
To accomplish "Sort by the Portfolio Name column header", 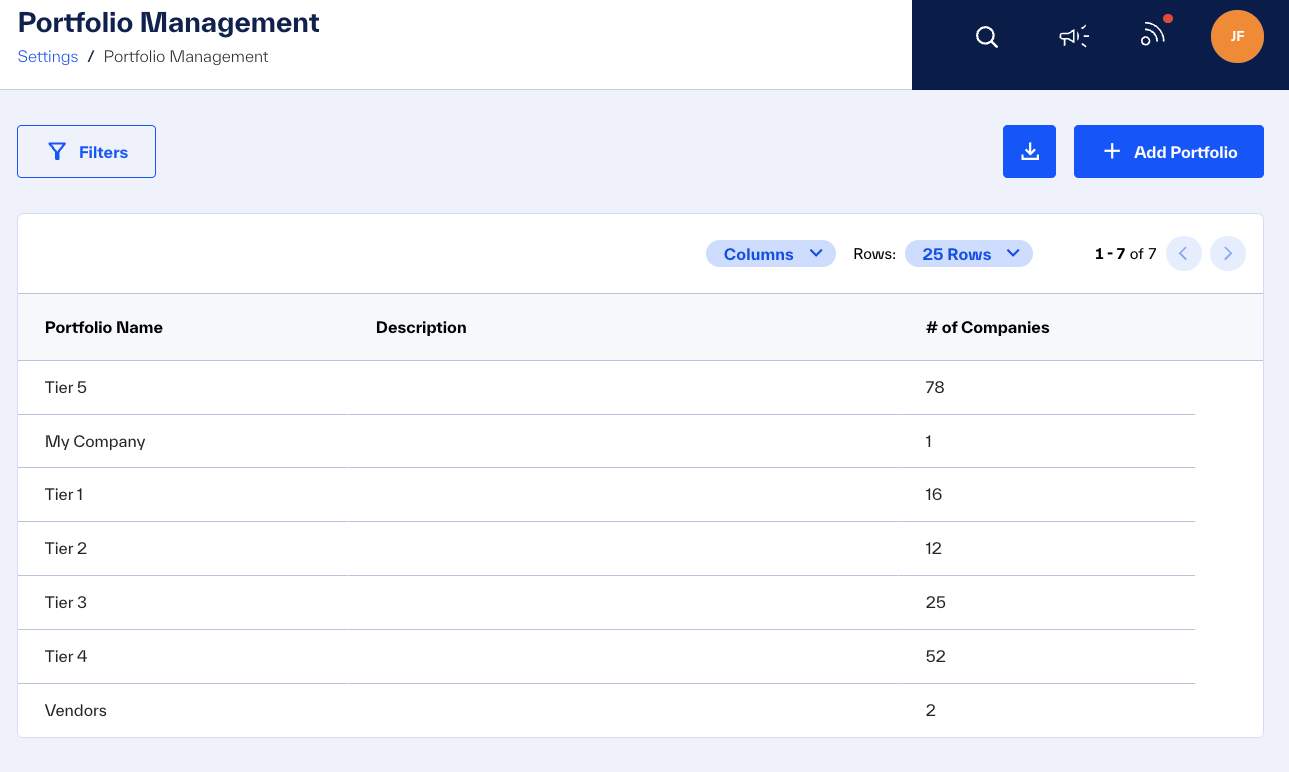I will tap(104, 328).
